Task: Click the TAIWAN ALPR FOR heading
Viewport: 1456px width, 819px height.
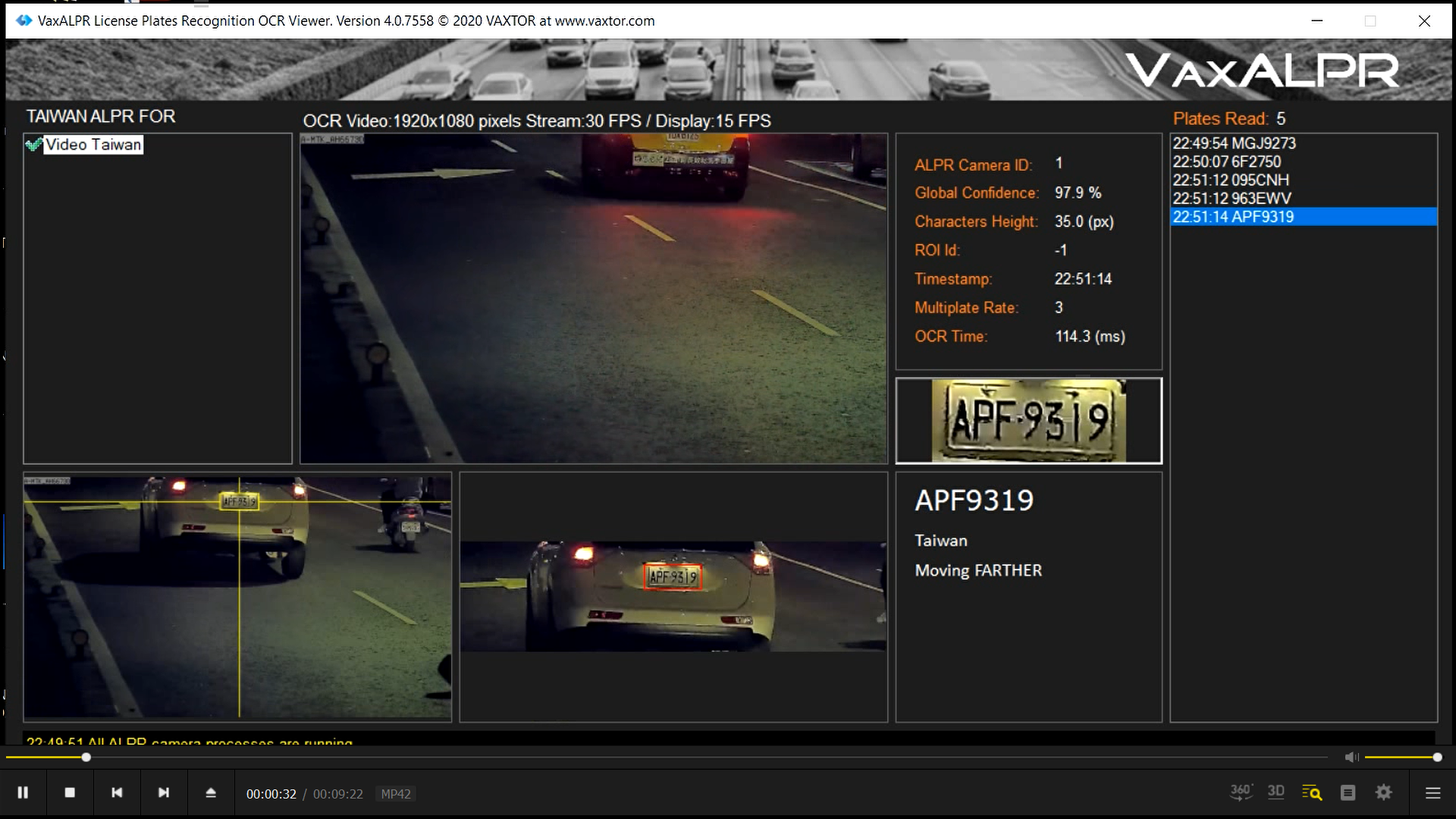Action: (101, 116)
